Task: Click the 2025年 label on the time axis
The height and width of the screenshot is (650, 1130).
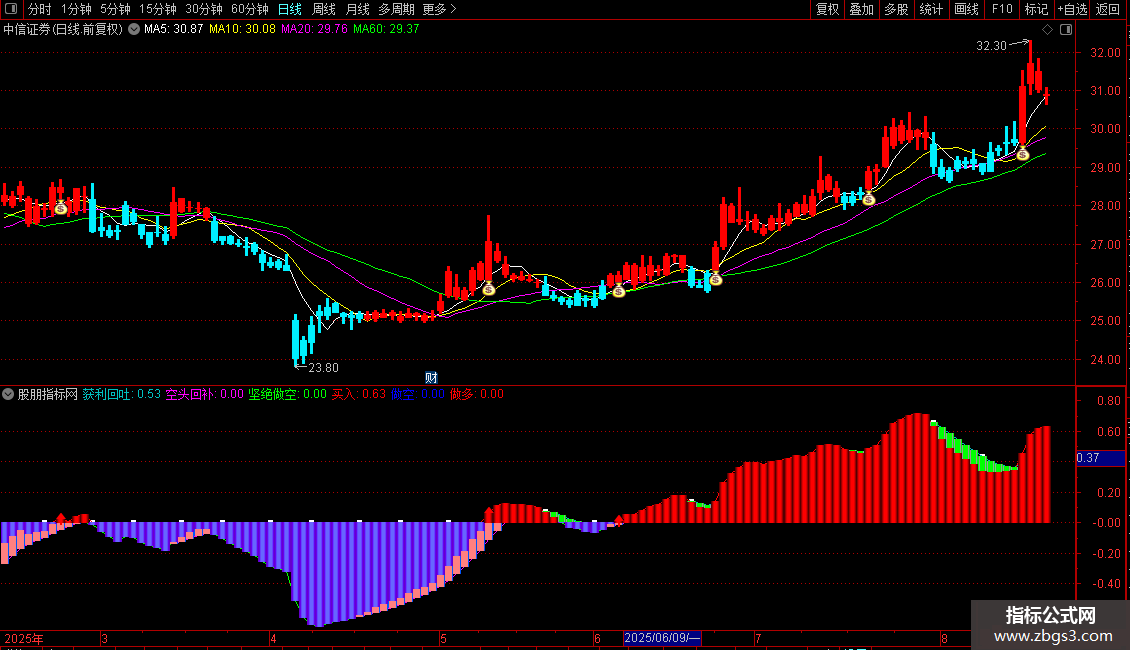Action: coord(24,638)
